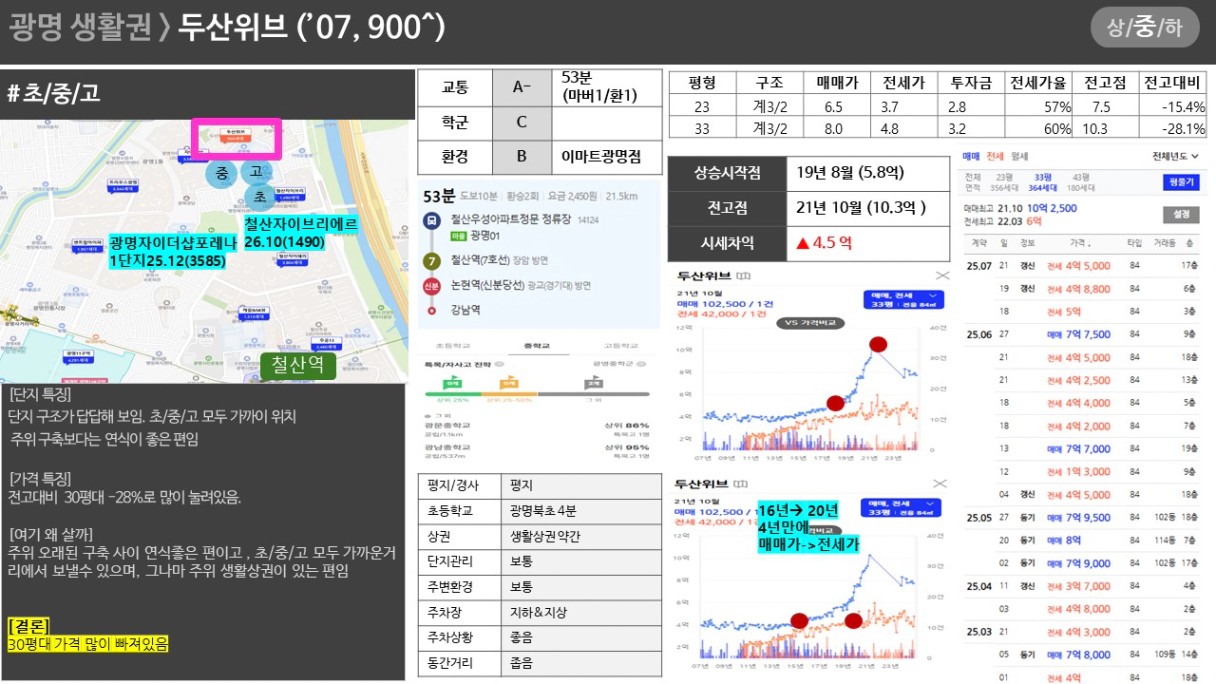Switch to the 매매 tab above the transaction list
The width and height of the screenshot is (1216, 684).
click(x=971, y=156)
